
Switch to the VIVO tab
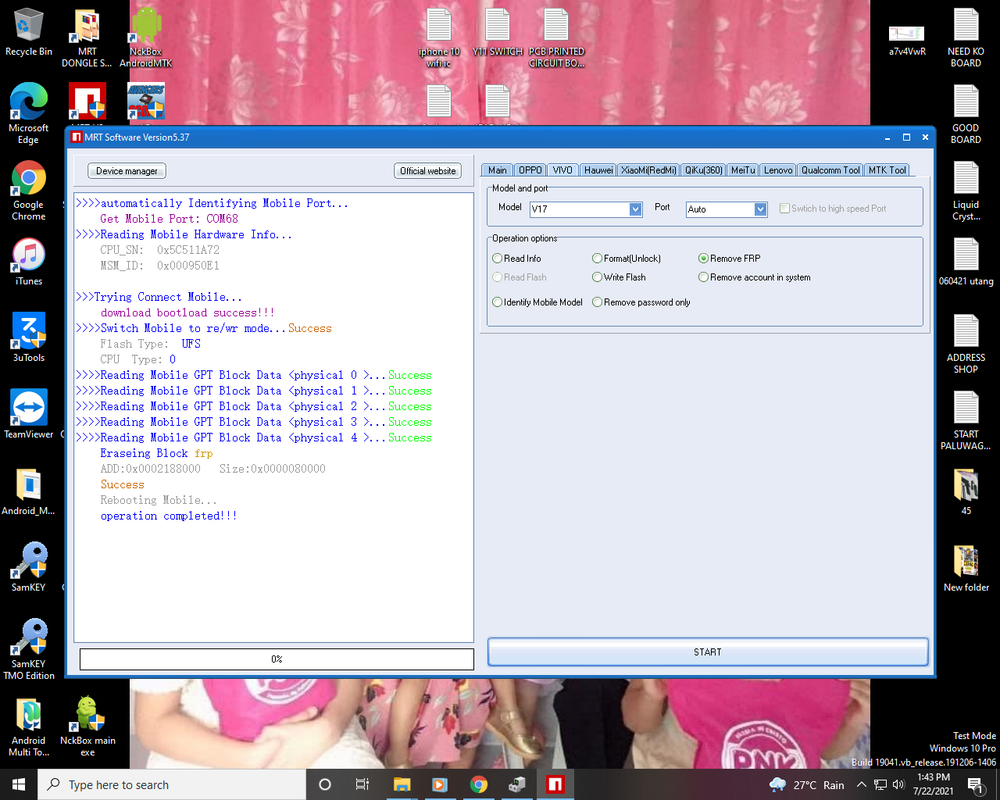tap(562, 170)
